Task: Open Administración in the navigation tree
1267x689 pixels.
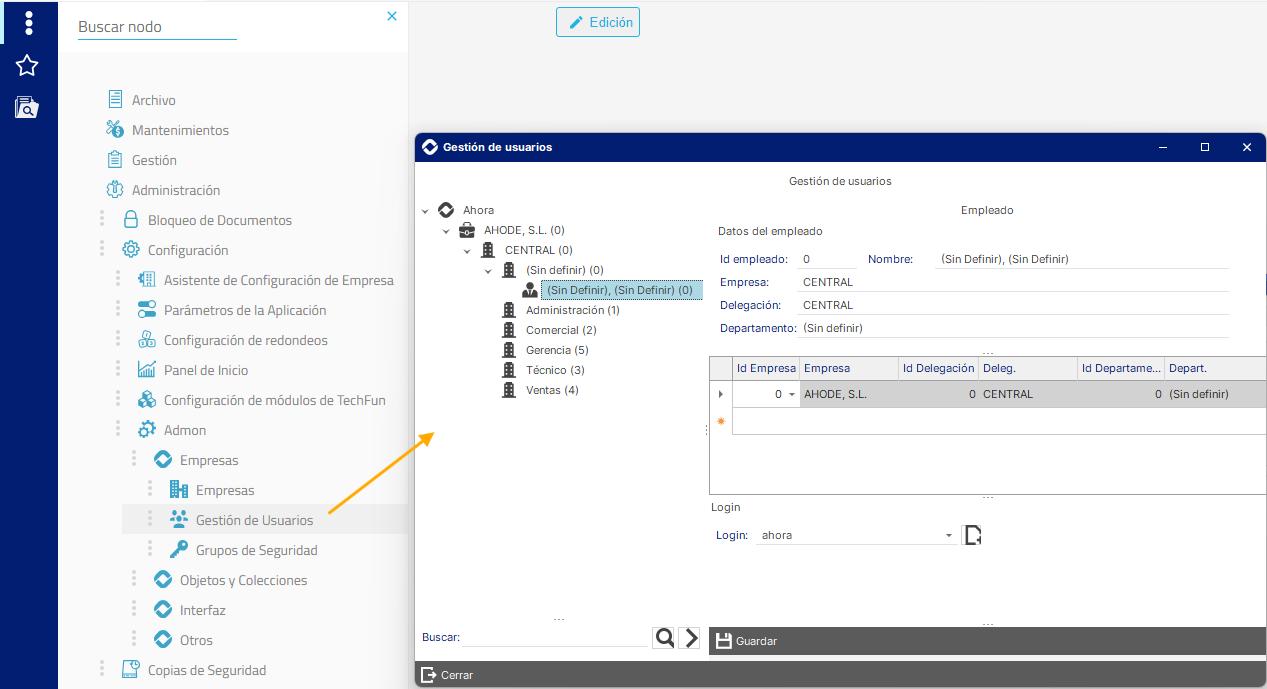Action: click(176, 190)
